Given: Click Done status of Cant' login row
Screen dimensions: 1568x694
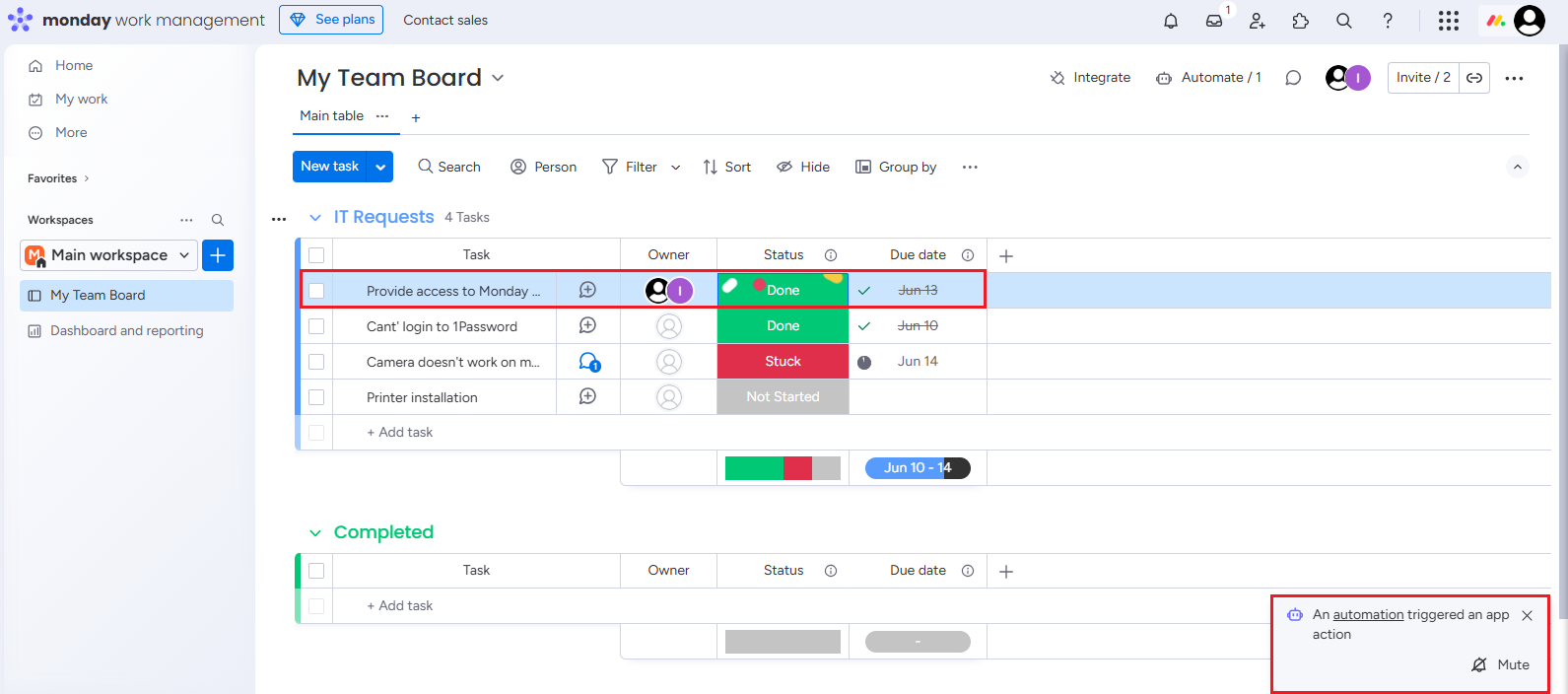Looking at the screenshot, I should (783, 326).
